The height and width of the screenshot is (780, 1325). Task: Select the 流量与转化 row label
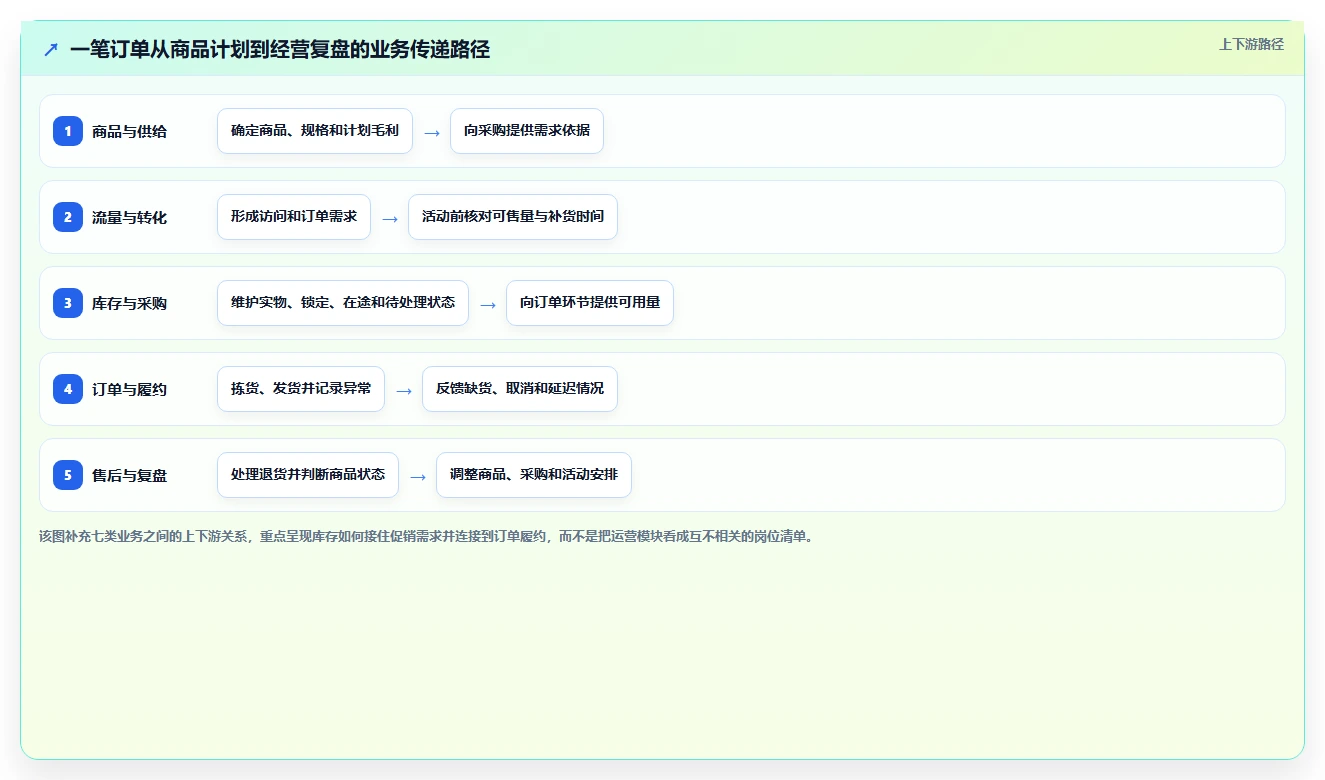pos(129,217)
